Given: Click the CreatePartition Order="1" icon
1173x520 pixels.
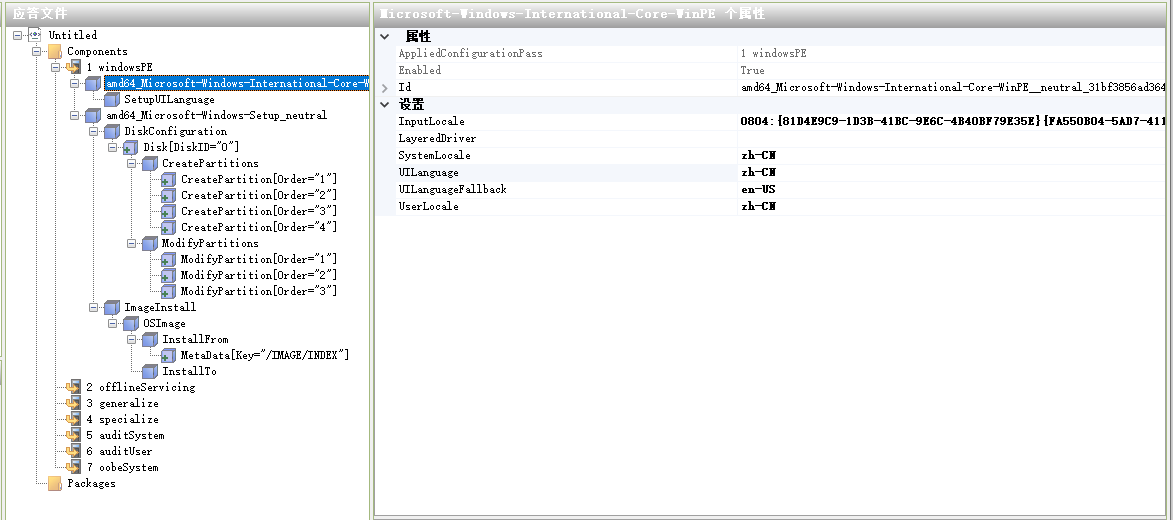Looking at the screenshot, I should coord(168,180).
